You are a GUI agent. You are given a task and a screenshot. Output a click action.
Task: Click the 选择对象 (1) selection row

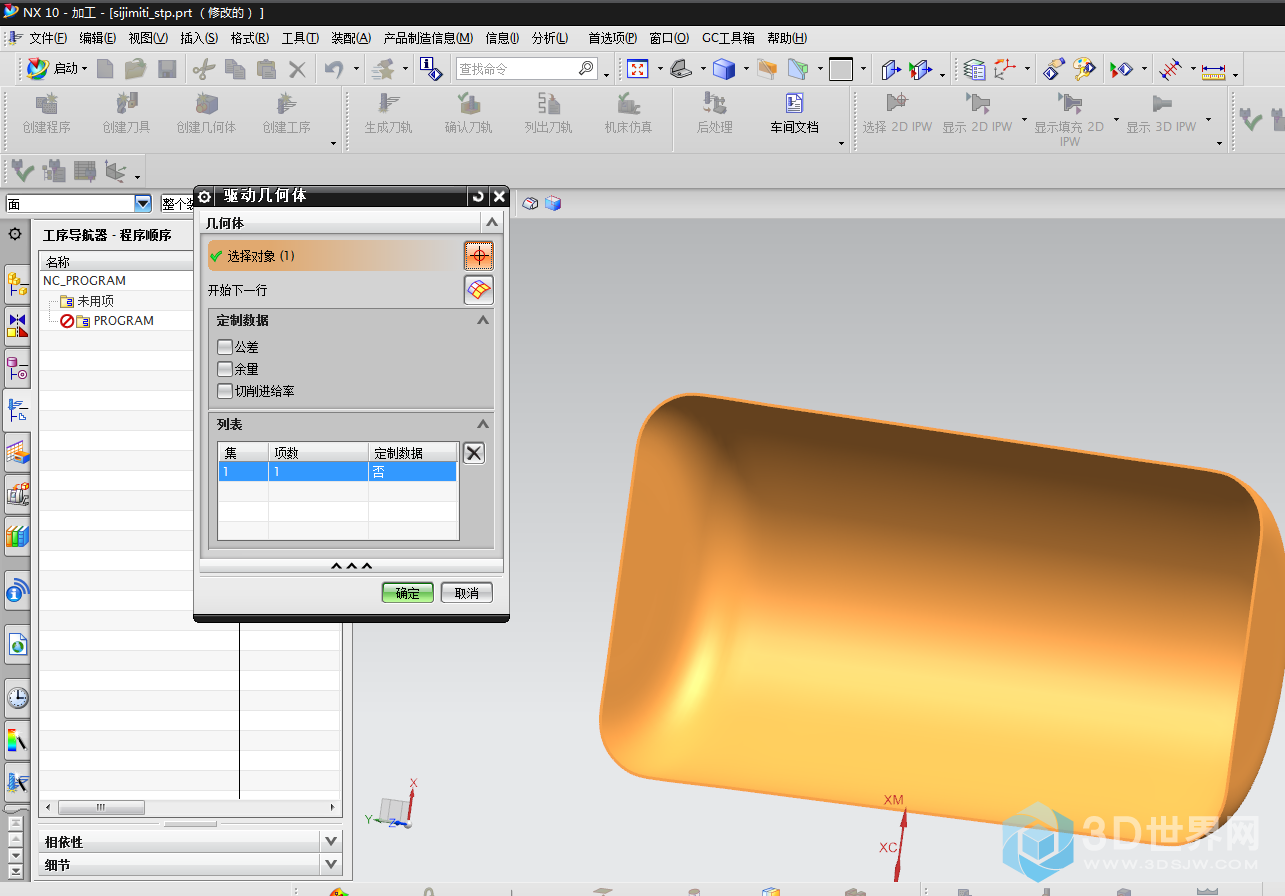334,256
